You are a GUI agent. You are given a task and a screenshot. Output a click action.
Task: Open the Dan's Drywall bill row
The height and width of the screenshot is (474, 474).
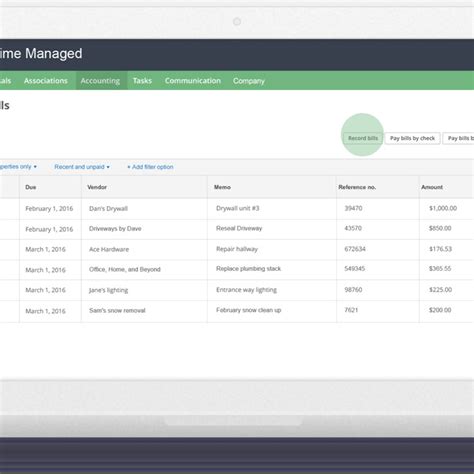point(237,209)
